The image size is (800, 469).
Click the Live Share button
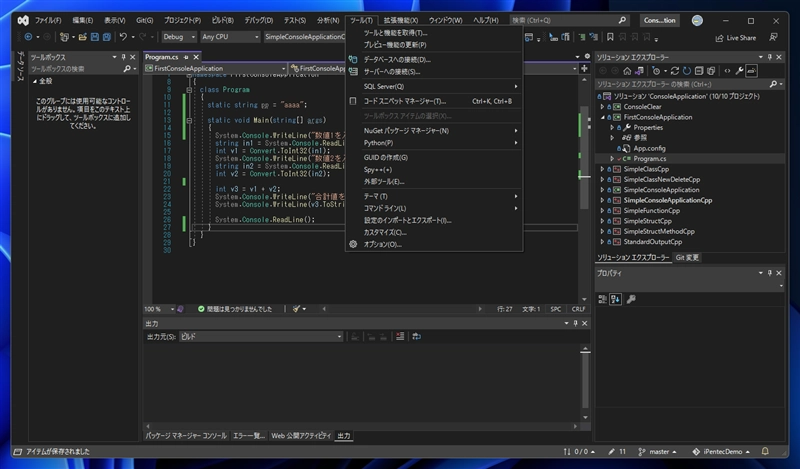[x=734, y=37]
